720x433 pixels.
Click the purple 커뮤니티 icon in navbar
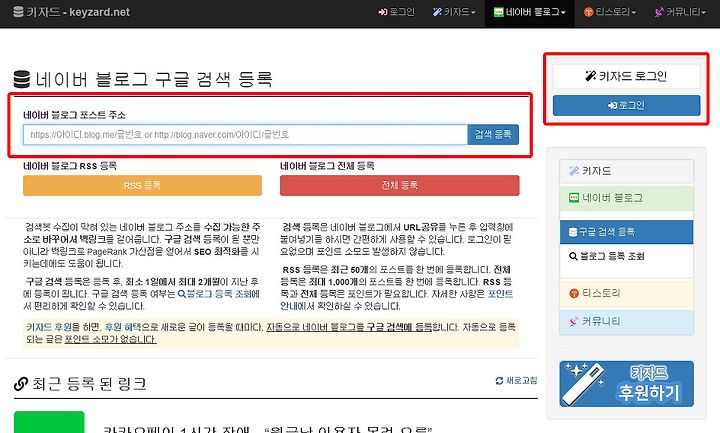click(659, 12)
